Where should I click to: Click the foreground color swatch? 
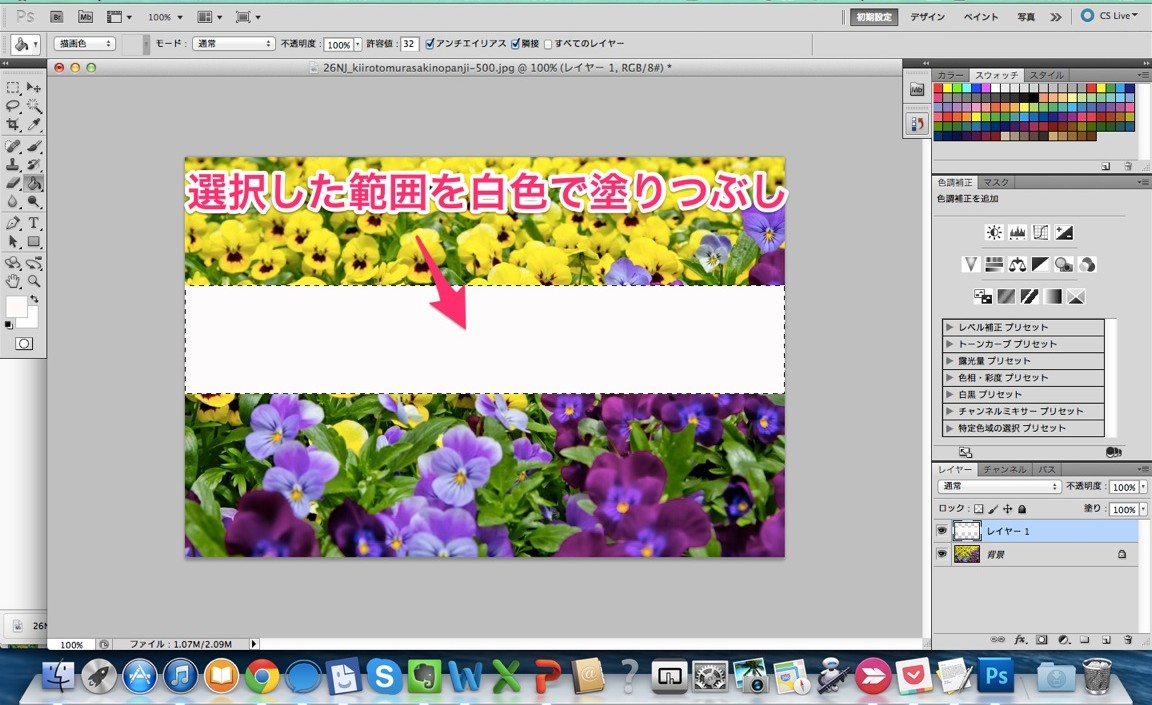[17, 306]
